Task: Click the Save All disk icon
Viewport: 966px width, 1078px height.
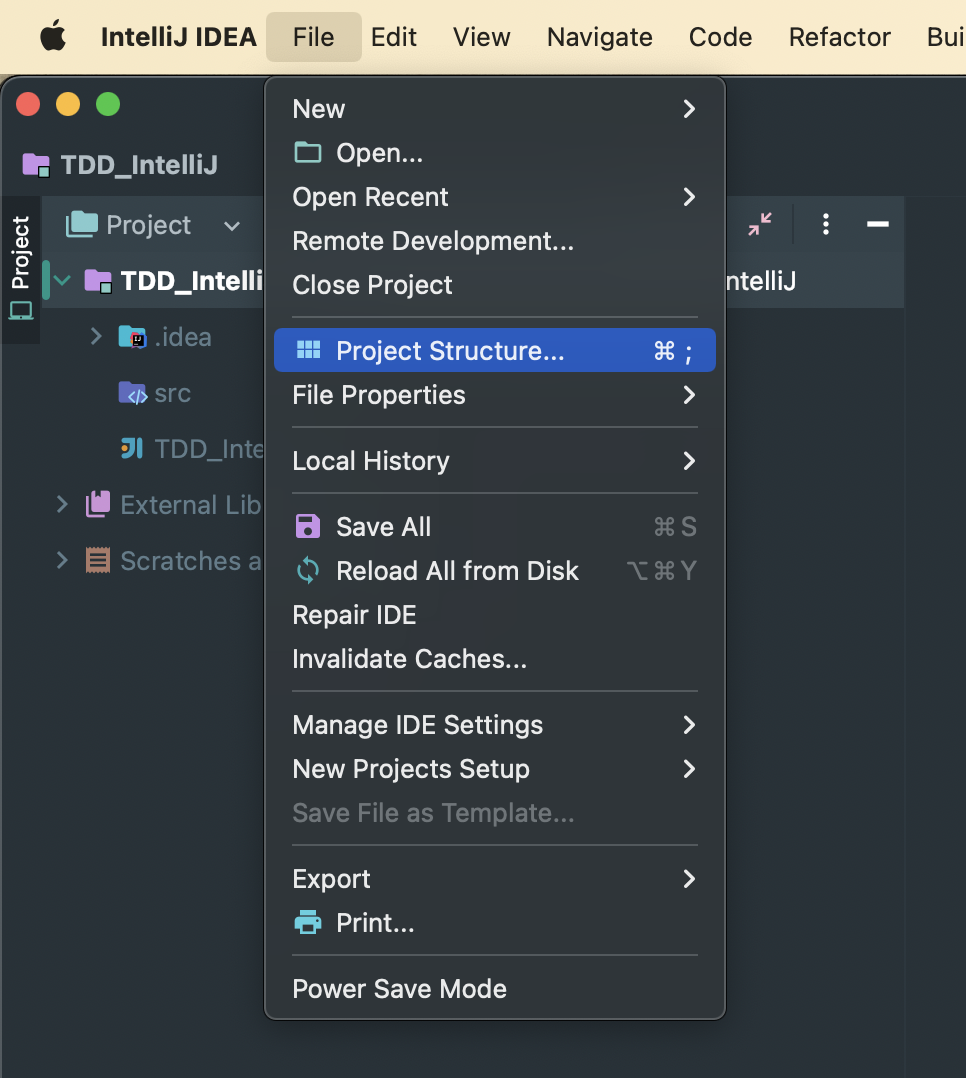Action: 308,527
